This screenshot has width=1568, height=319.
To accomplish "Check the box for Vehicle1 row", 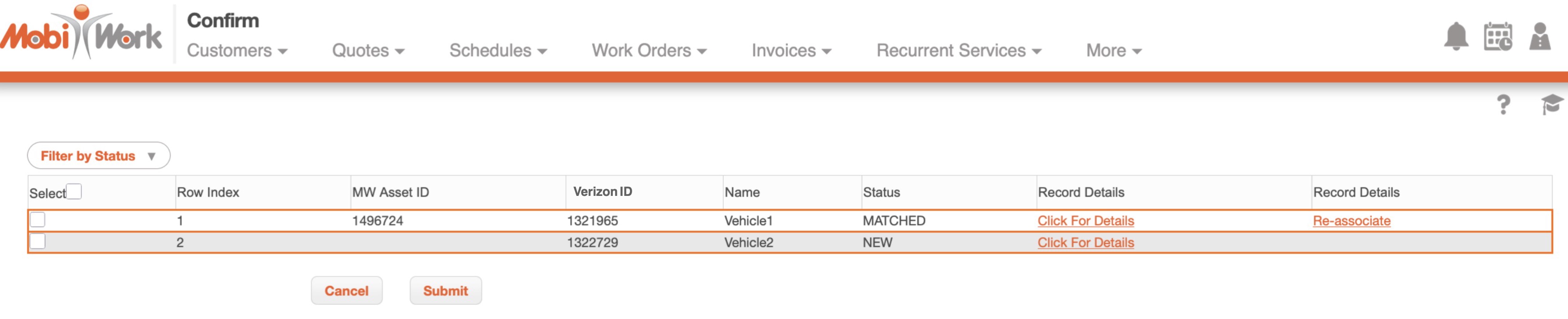I will coord(38,219).
